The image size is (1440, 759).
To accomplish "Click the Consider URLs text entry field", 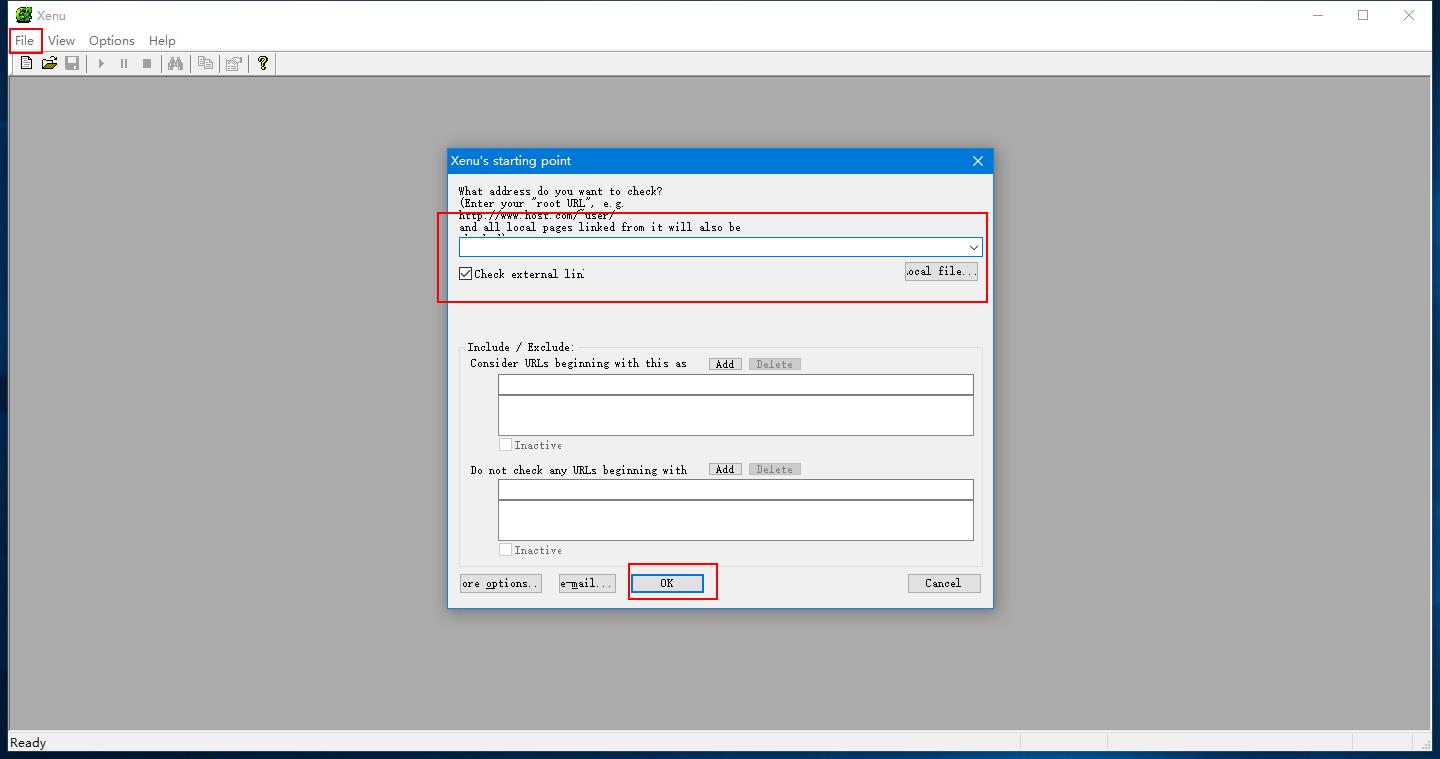I will pos(736,384).
